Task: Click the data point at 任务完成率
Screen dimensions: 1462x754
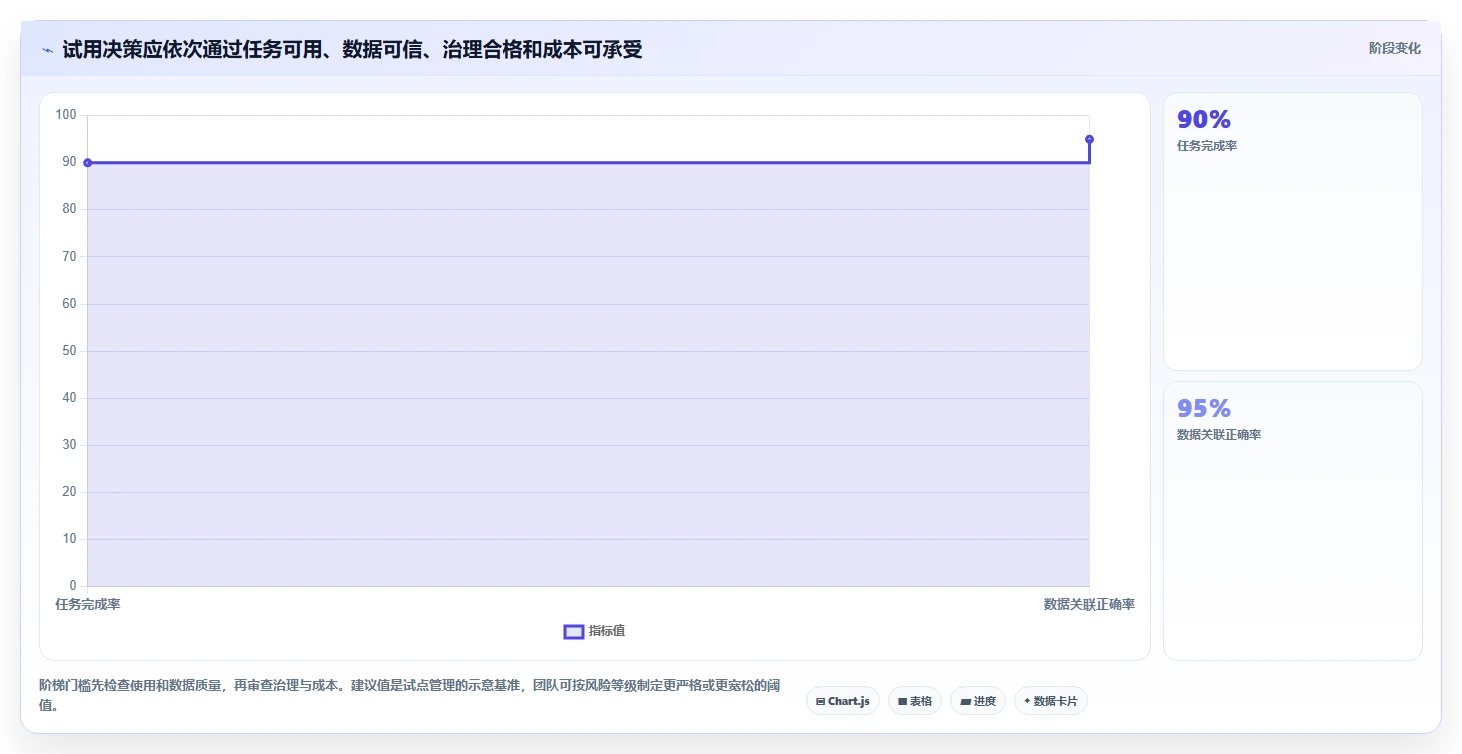Action: [x=88, y=162]
